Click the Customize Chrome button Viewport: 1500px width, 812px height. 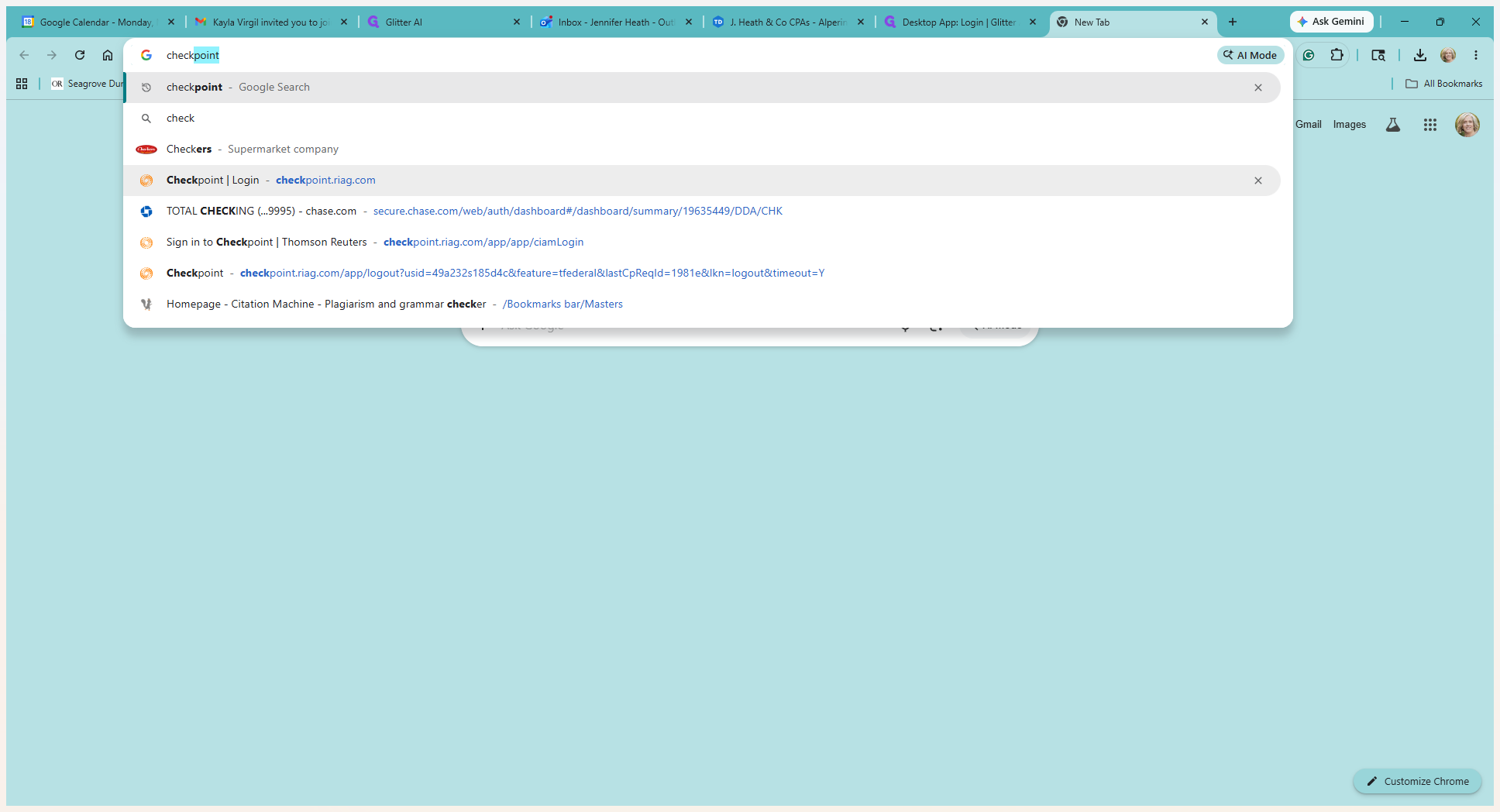[x=1417, y=781]
